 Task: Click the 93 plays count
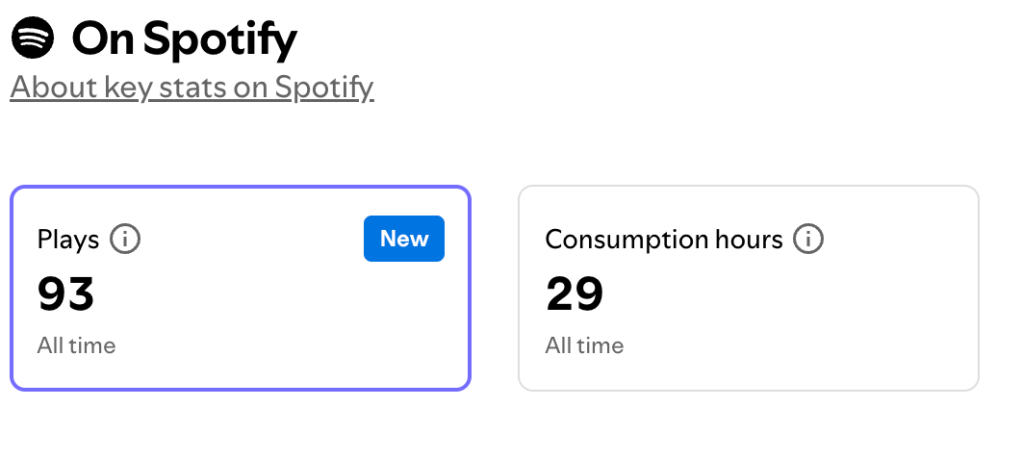point(66,294)
